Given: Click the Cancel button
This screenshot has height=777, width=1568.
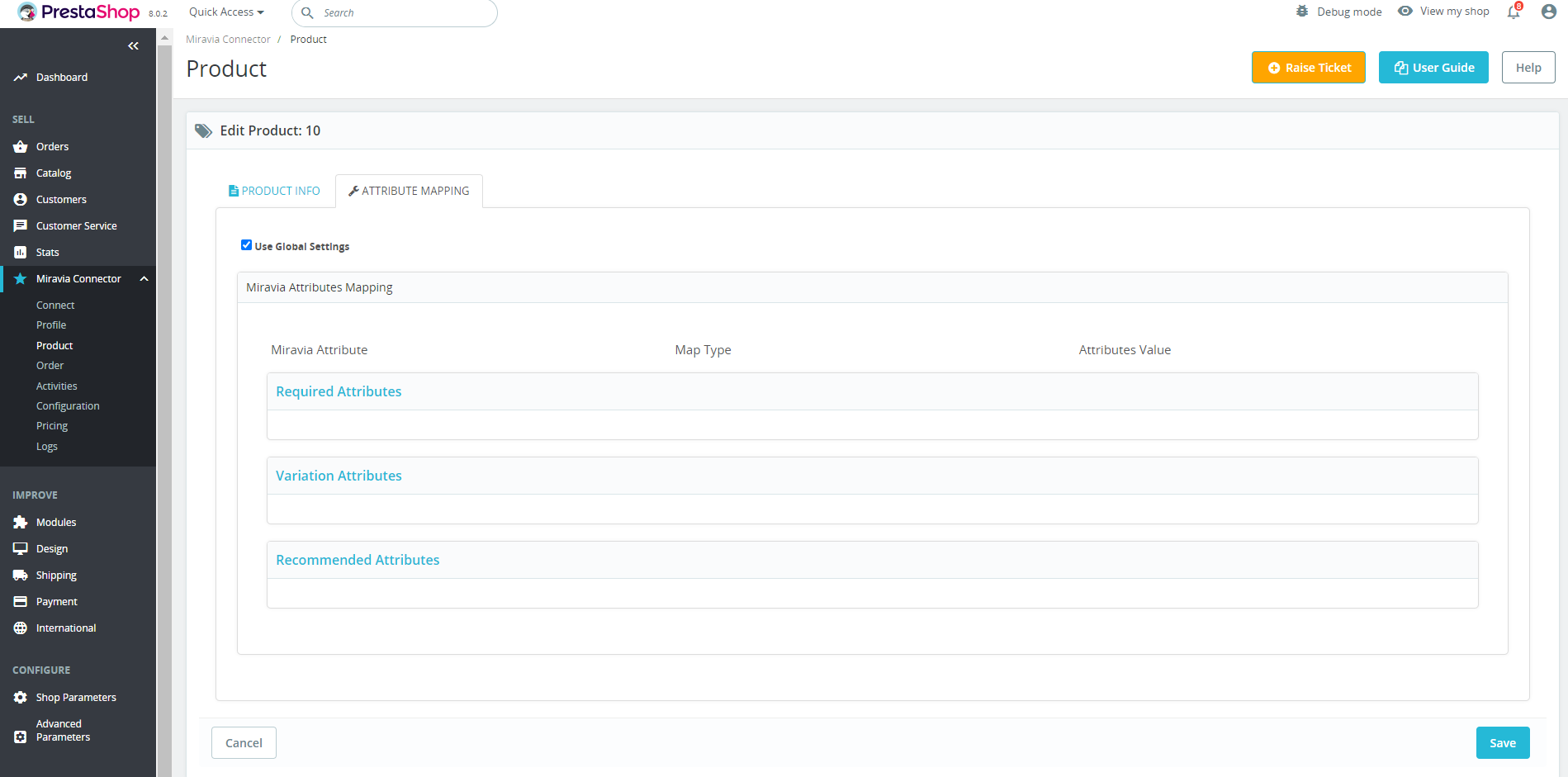Looking at the screenshot, I should coord(244,743).
